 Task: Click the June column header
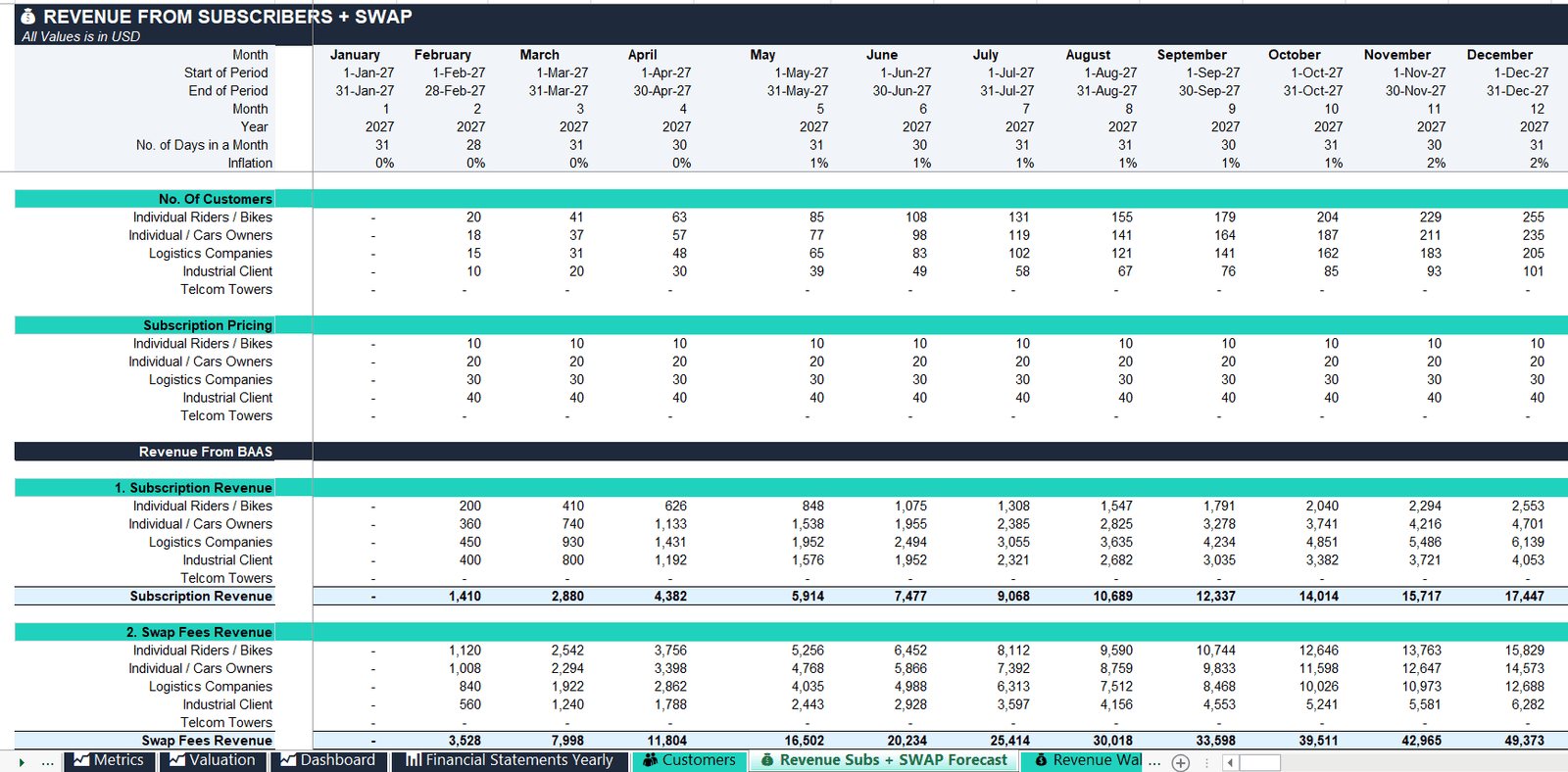click(x=881, y=55)
